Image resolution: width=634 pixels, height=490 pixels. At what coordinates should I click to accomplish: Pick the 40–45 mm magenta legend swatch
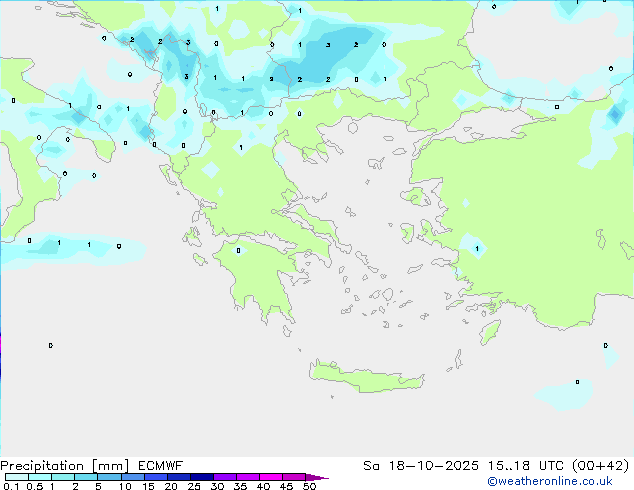[x=271, y=477]
